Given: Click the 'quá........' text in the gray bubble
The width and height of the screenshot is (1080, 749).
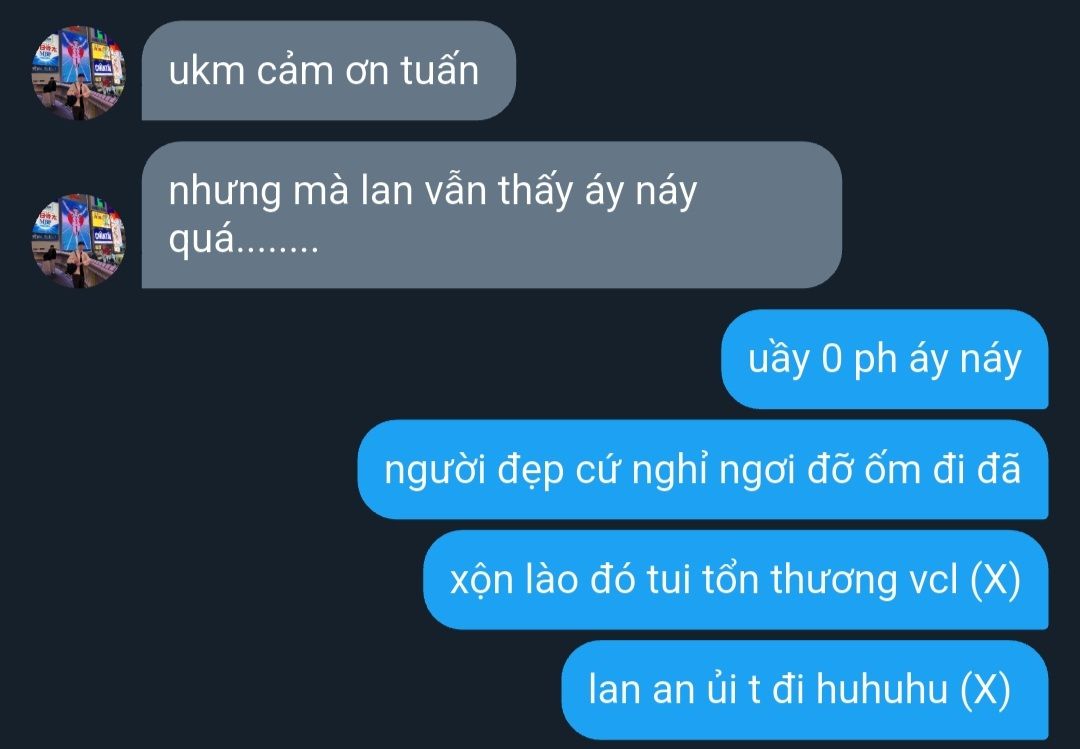Looking at the screenshot, I should click(244, 240).
